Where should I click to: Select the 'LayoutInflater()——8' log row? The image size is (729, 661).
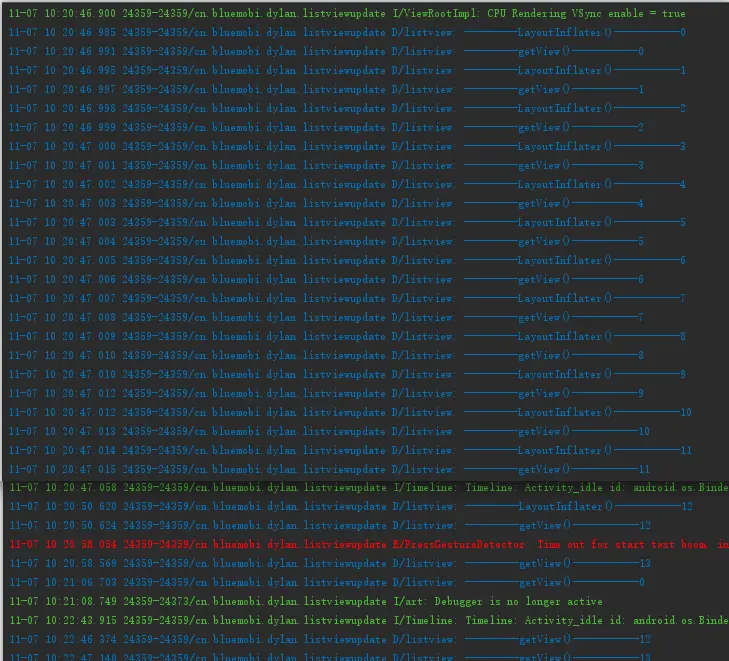347,337
